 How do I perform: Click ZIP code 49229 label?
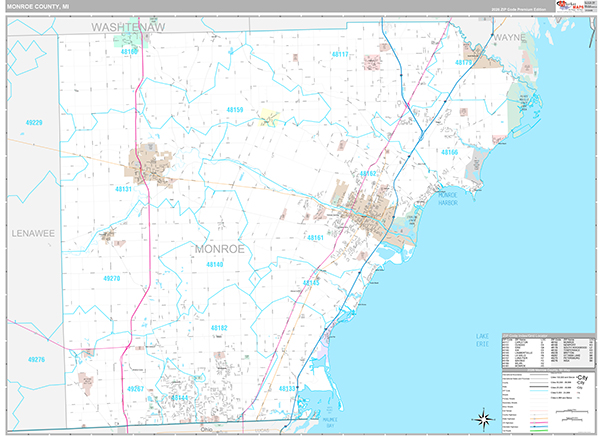coord(34,122)
